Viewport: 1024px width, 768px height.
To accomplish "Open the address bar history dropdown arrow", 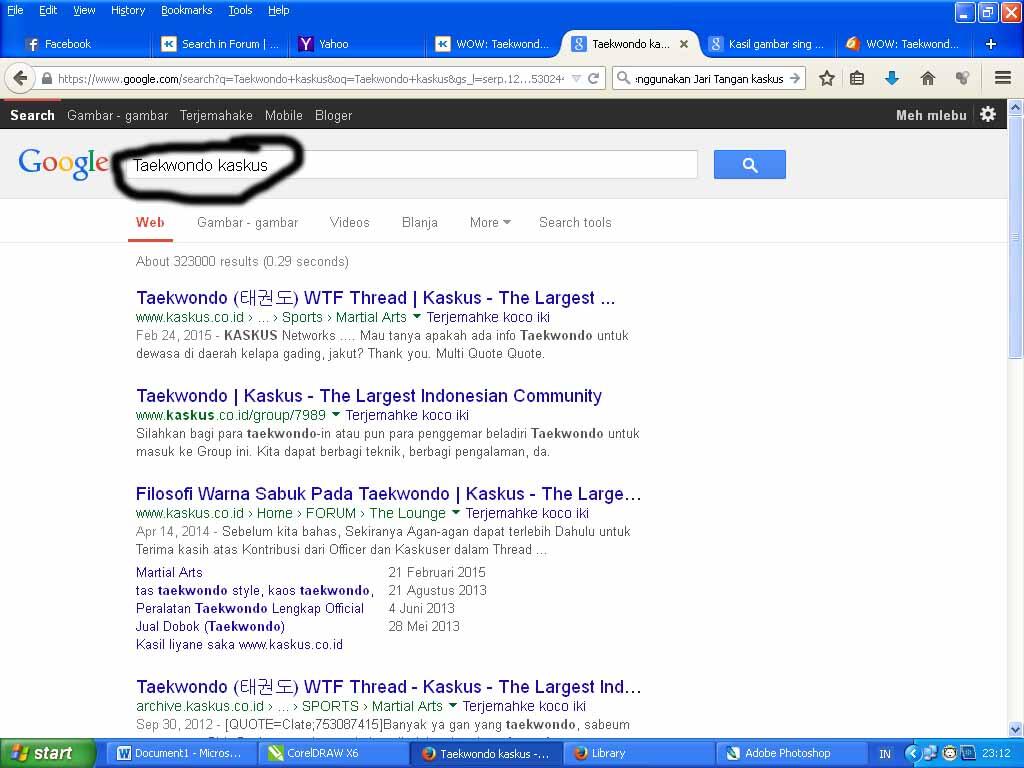I will 576,79.
